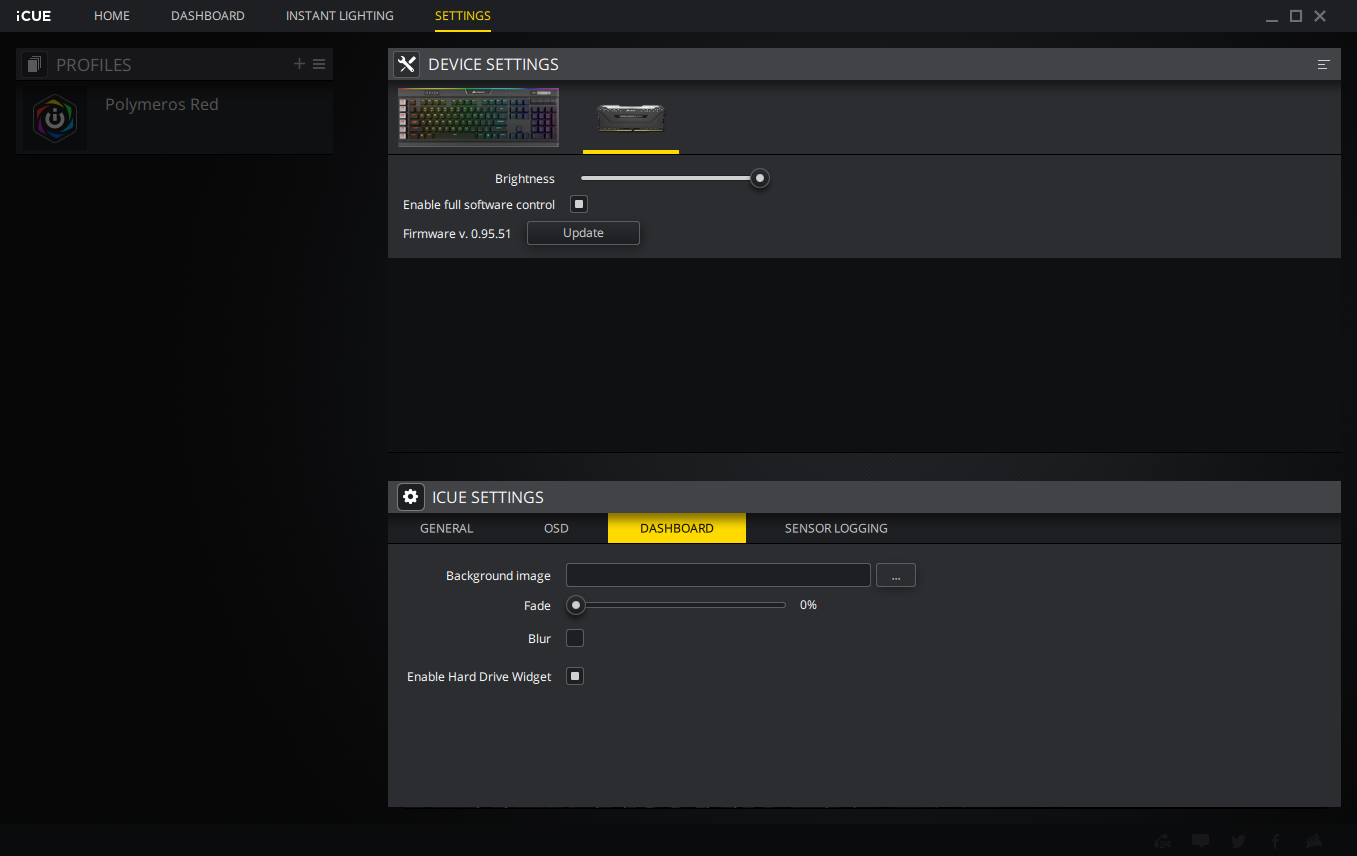The image size is (1357, 856).
Task: Select the RAM memory module thumbnail
Action: 631,118
